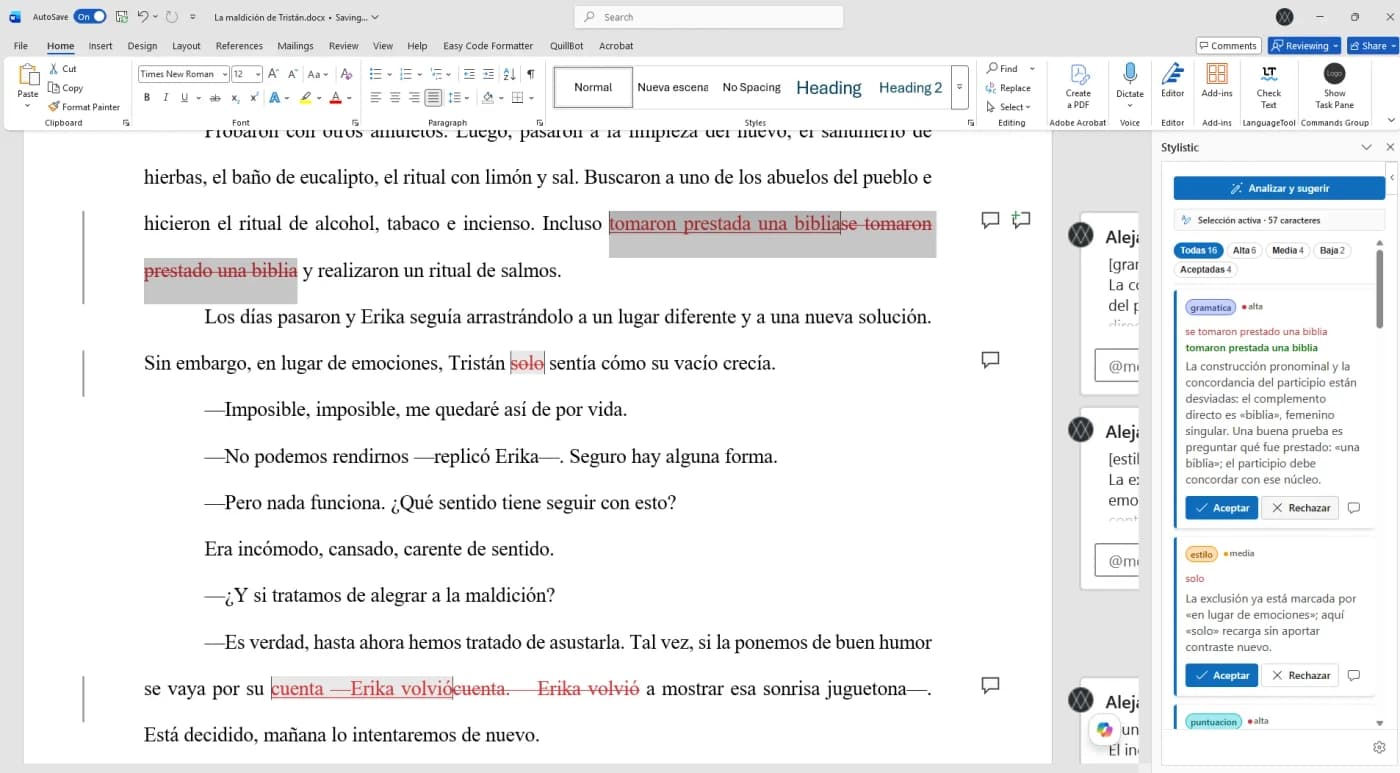Run LanguageTool Check Text

tap(1269, 86)
